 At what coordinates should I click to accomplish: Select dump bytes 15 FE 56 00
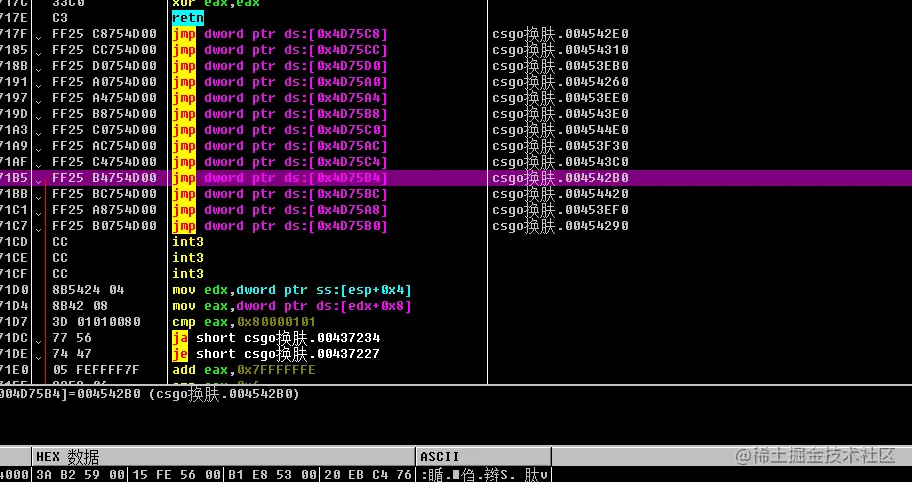coord(175,474)
